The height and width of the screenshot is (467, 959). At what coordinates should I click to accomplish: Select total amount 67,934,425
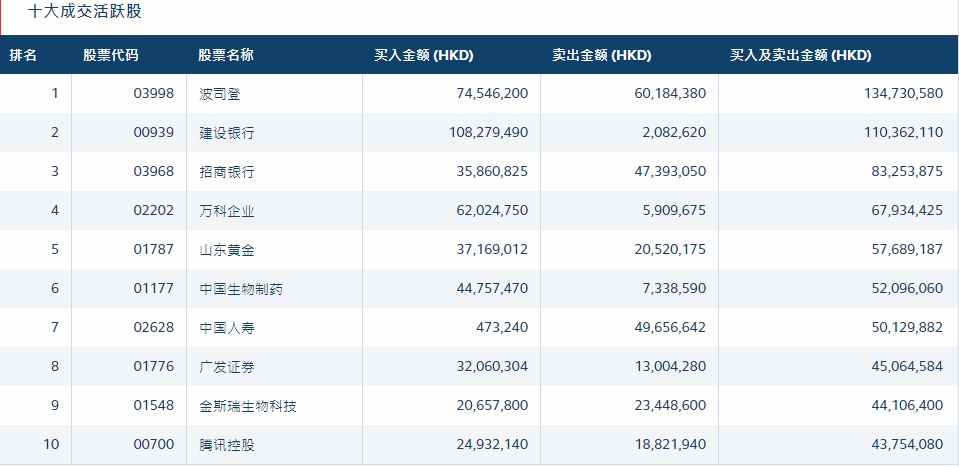click(908, 211)
